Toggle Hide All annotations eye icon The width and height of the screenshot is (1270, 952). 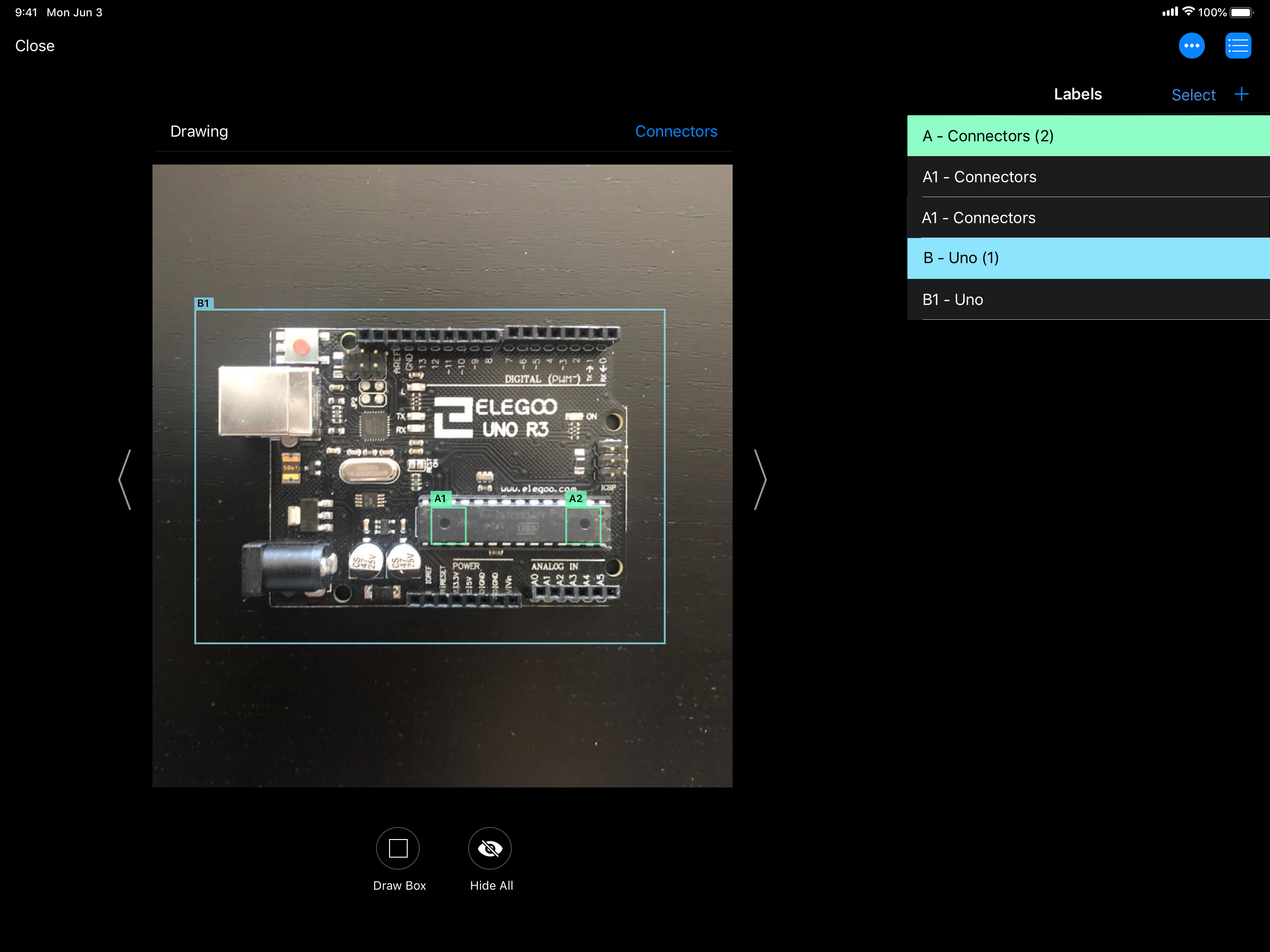pos(490,848)
